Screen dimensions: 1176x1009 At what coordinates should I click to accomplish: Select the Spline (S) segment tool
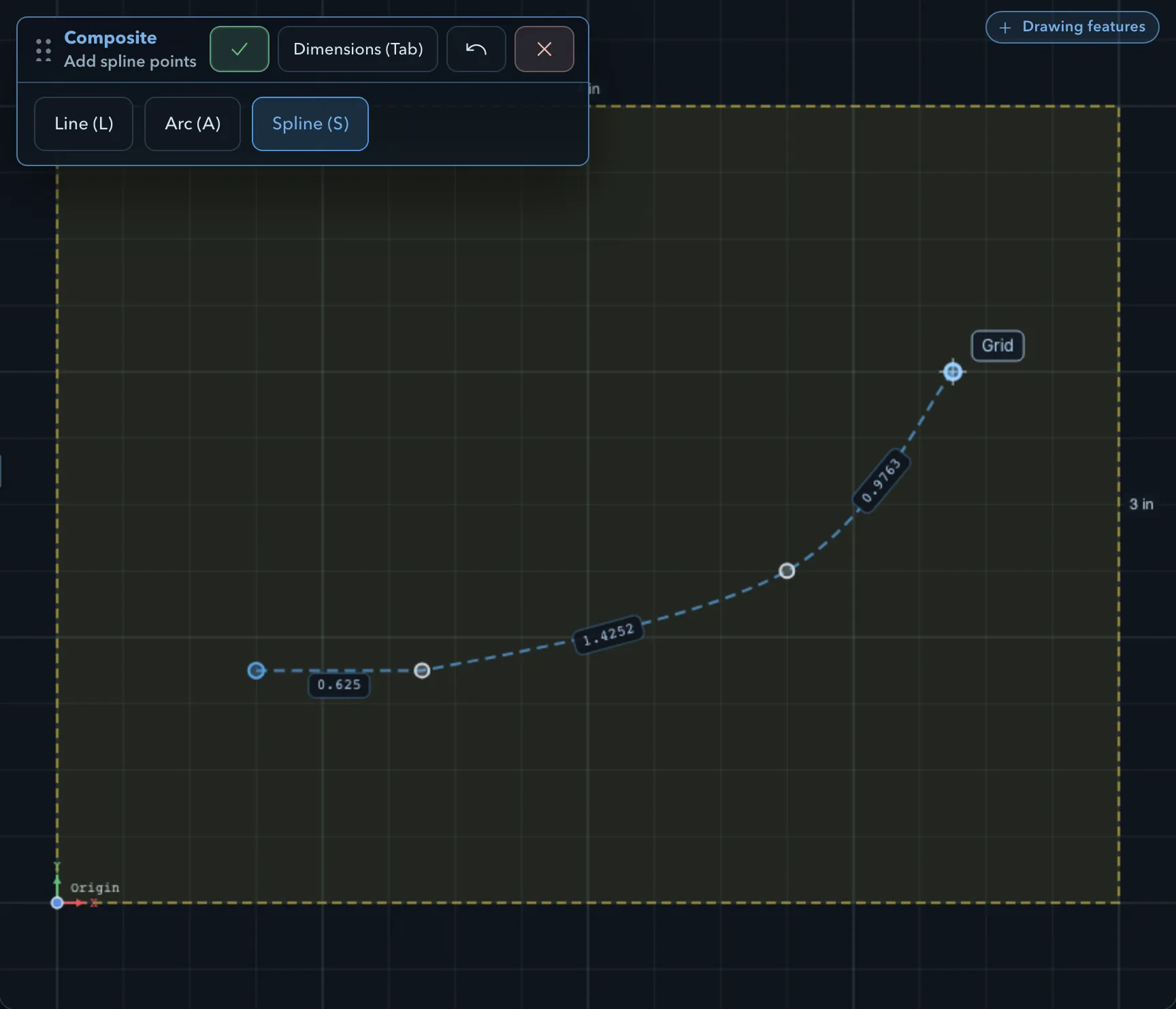[310, 124]
